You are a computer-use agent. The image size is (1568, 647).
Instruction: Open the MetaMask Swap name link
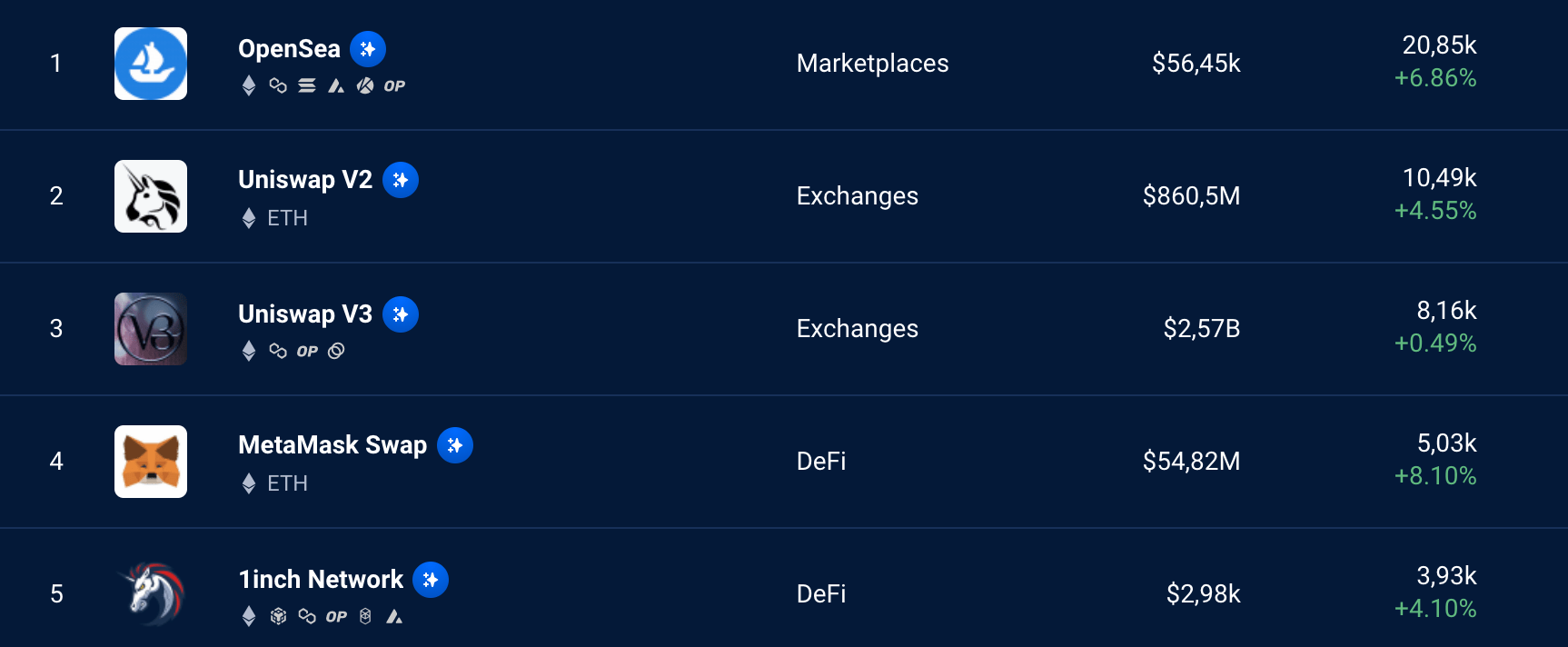(x=332, y=445)
